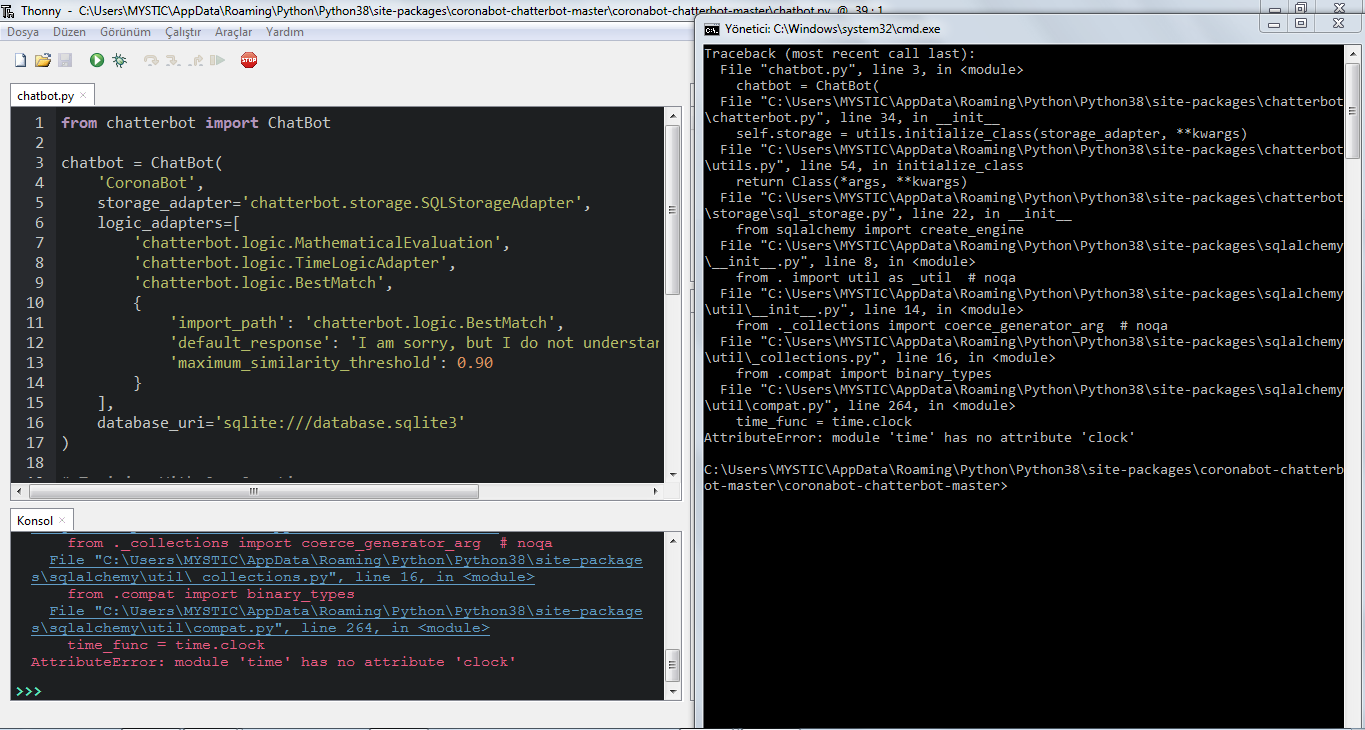Open the Dosya menu
The height and width of the screenshot is (730, 1365).
[x=22, y=32]
